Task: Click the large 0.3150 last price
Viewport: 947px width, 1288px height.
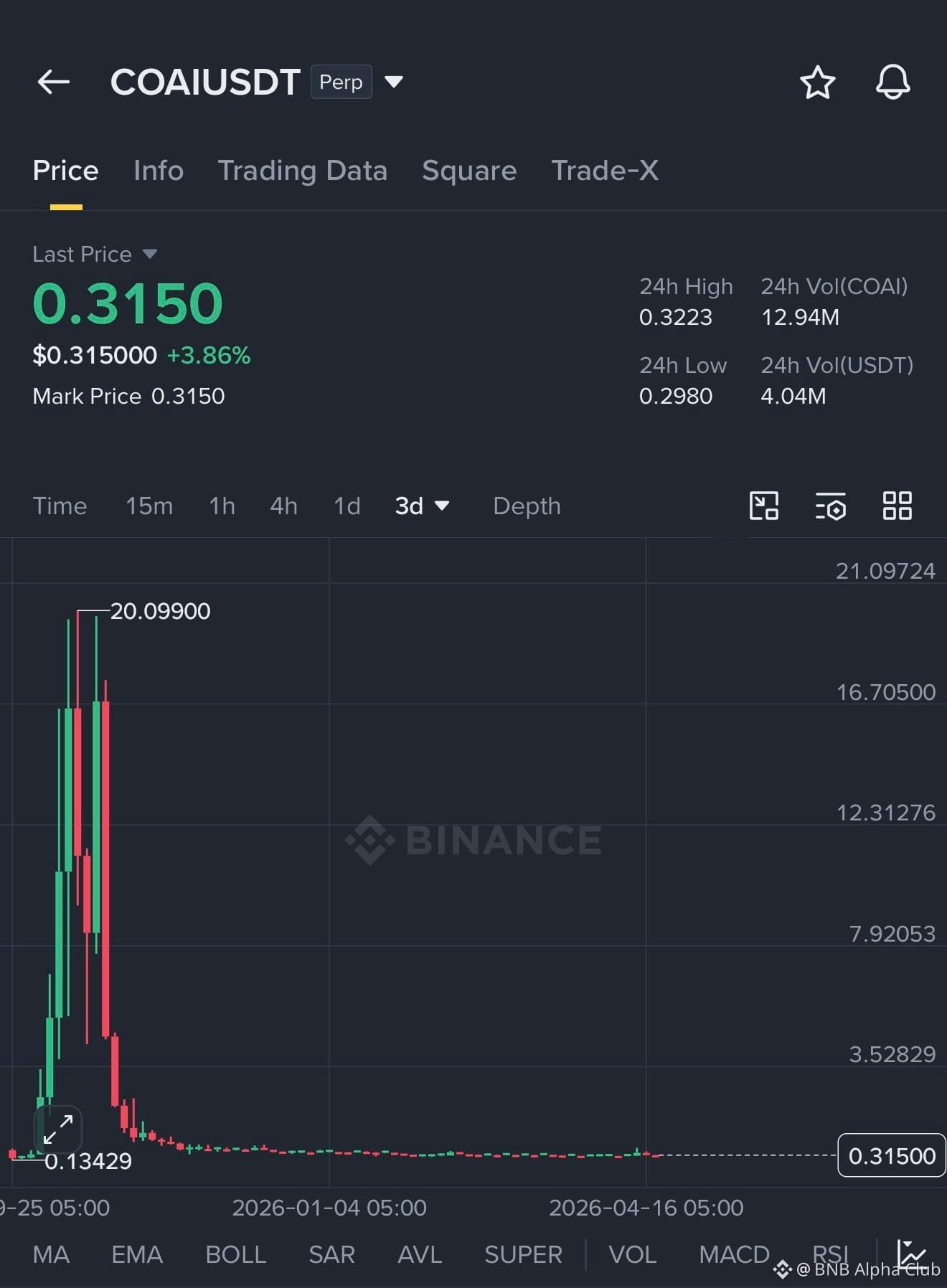Action: coord(128,303)
